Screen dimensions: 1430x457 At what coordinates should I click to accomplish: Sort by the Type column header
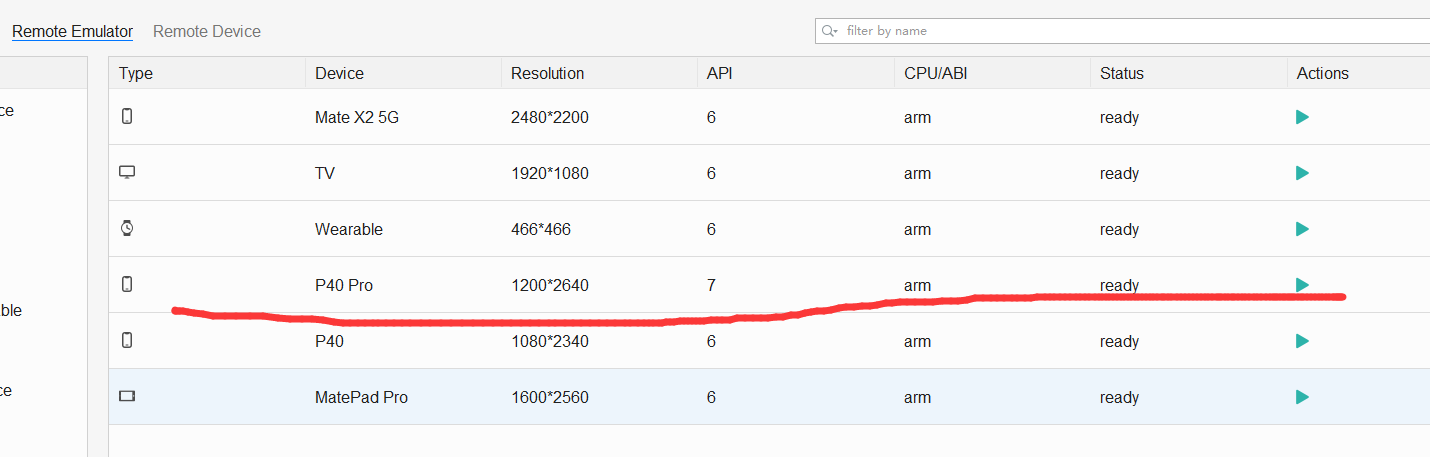[x=136, y=73]
